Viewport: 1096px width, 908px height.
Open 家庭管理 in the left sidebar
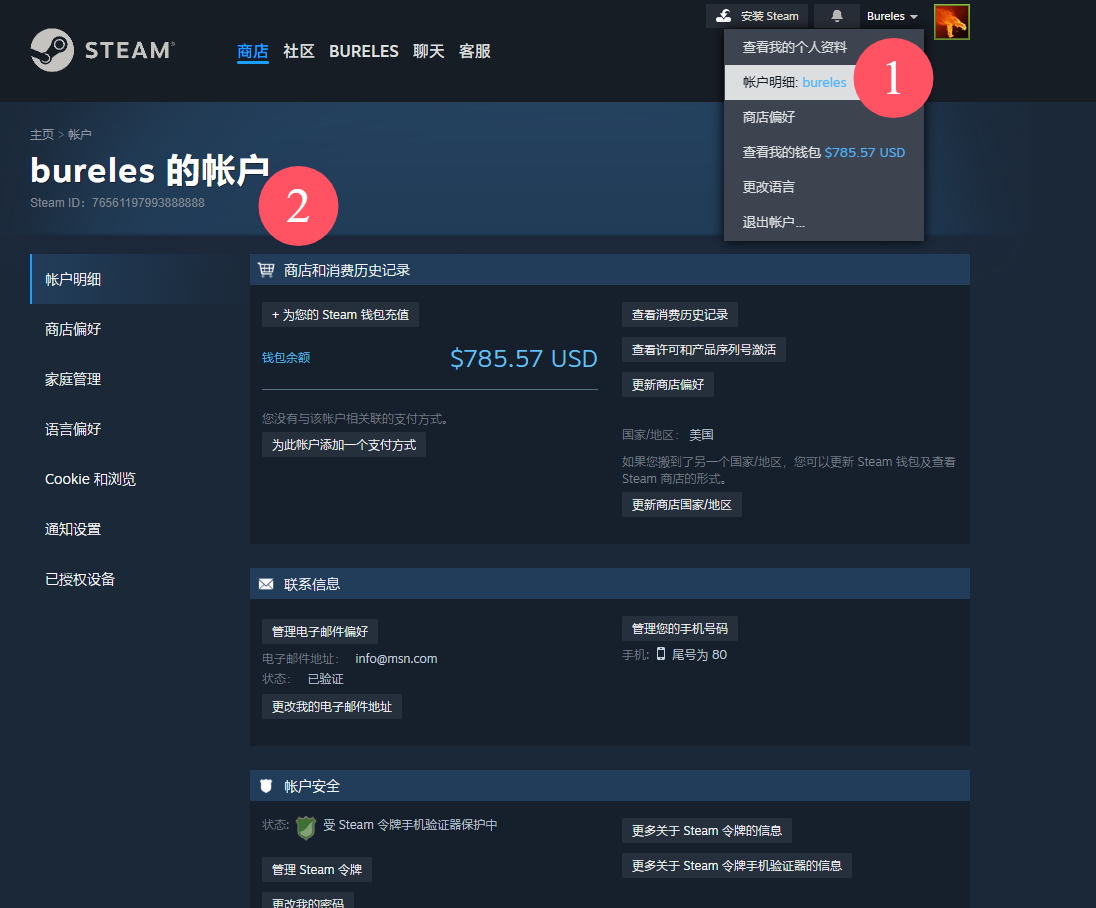[133, 379]
